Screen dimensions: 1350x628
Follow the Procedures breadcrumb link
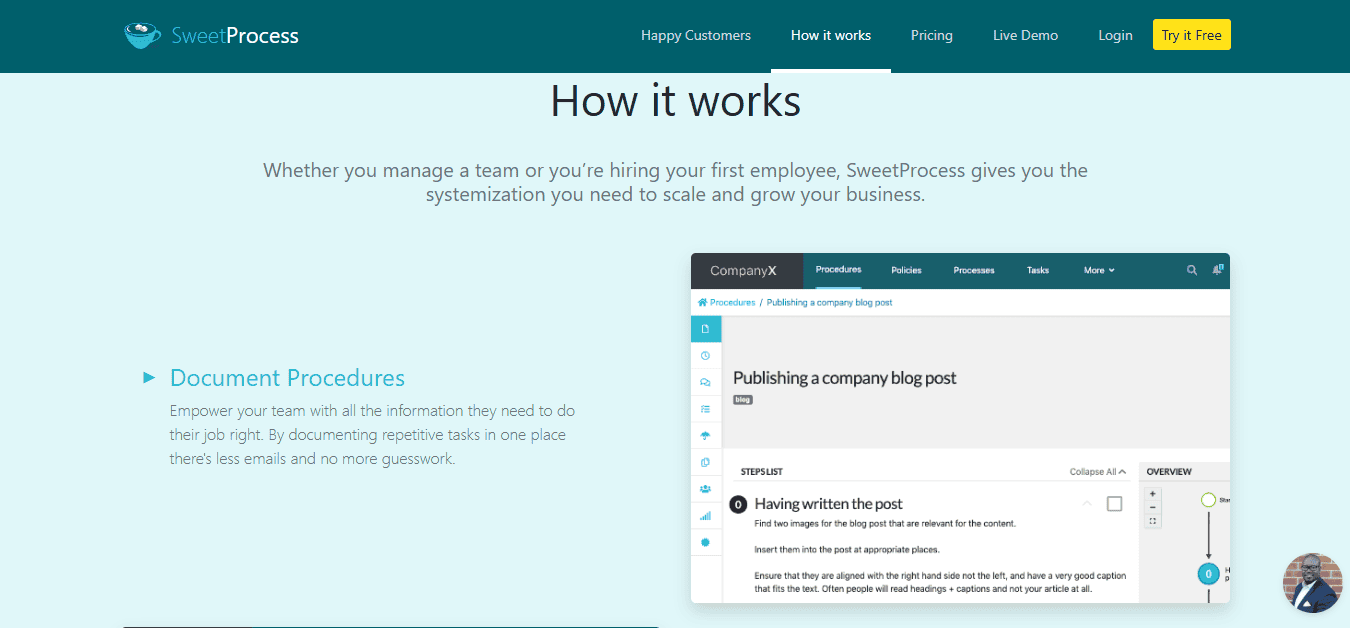point(732,302)
